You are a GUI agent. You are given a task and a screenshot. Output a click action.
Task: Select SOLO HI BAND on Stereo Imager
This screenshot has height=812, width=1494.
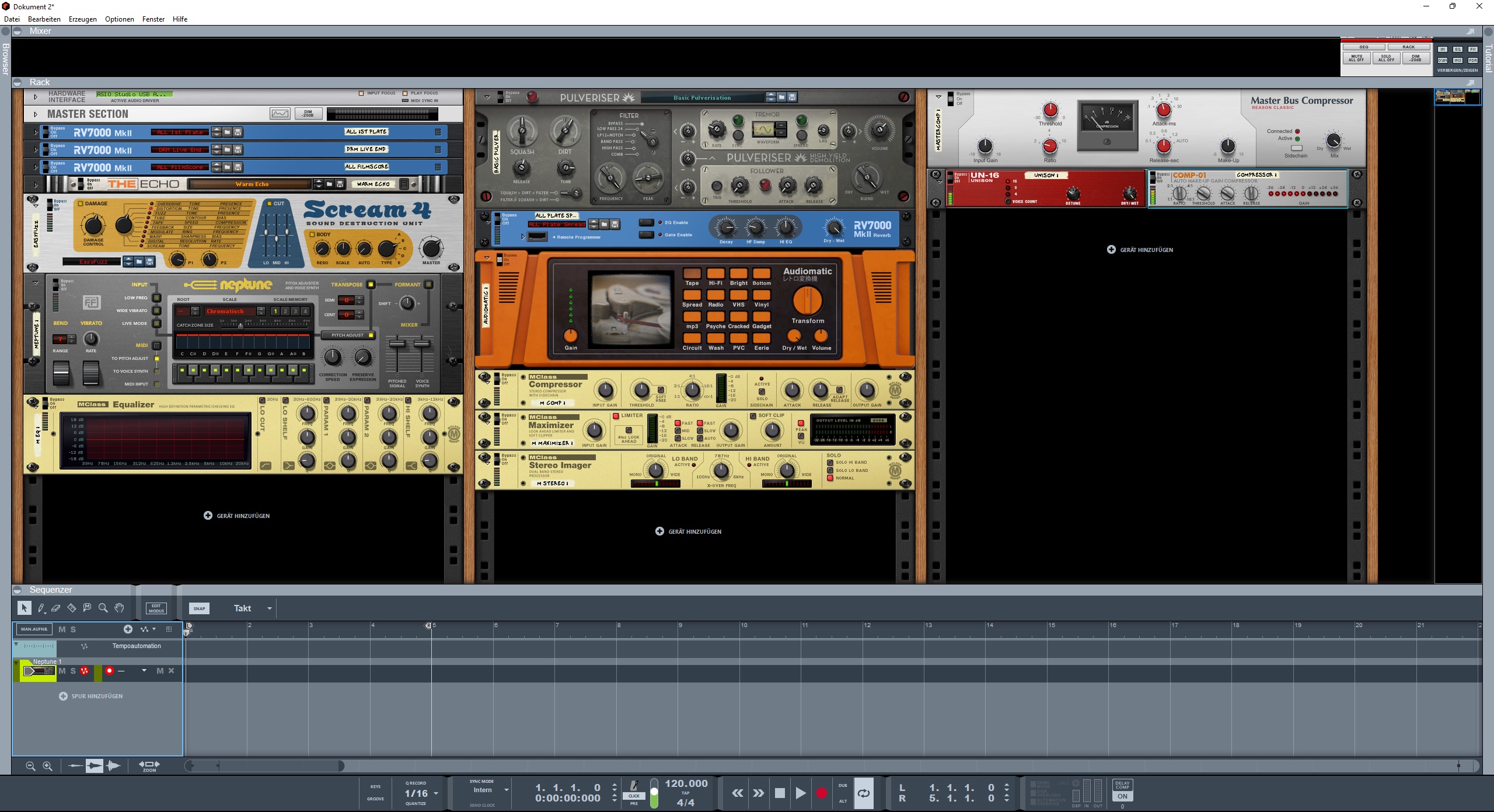pos(830,463)
